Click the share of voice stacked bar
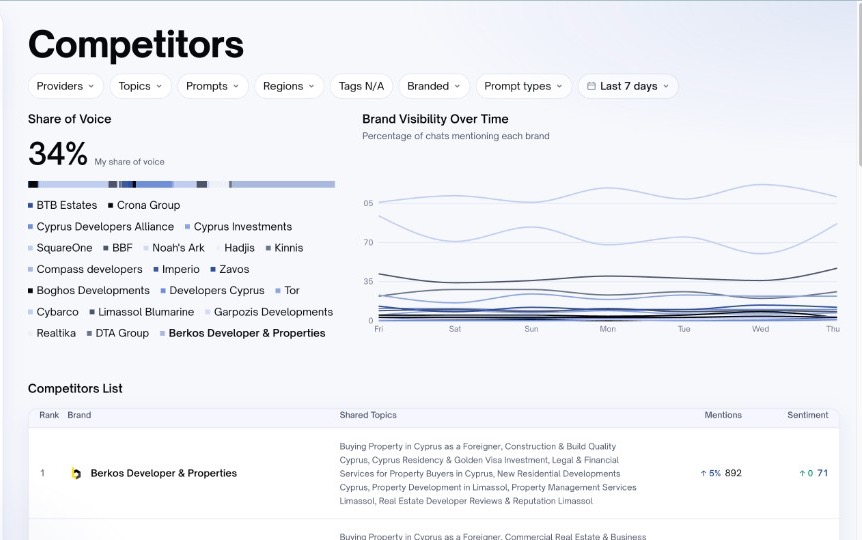Viewport: 862px width, 540px height. 181,184
